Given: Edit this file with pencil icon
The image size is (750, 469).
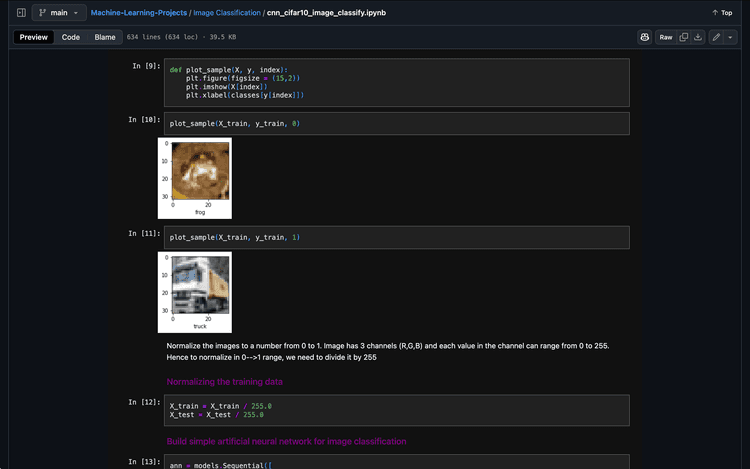Looking at the screenshot, I should pyautogui.click(x=716, y=37).
